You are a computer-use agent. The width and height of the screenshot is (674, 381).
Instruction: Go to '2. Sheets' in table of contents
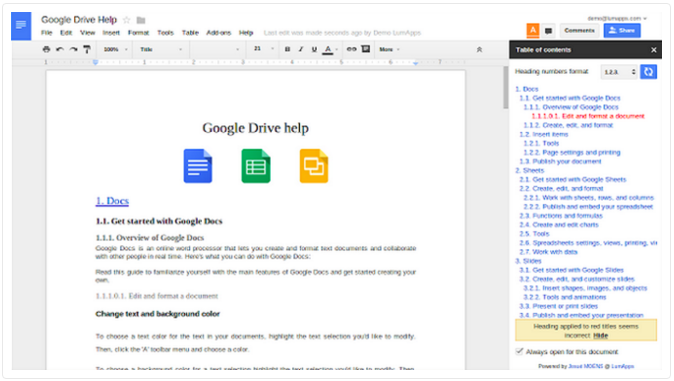pyautogui.click(x=530, y=170)
